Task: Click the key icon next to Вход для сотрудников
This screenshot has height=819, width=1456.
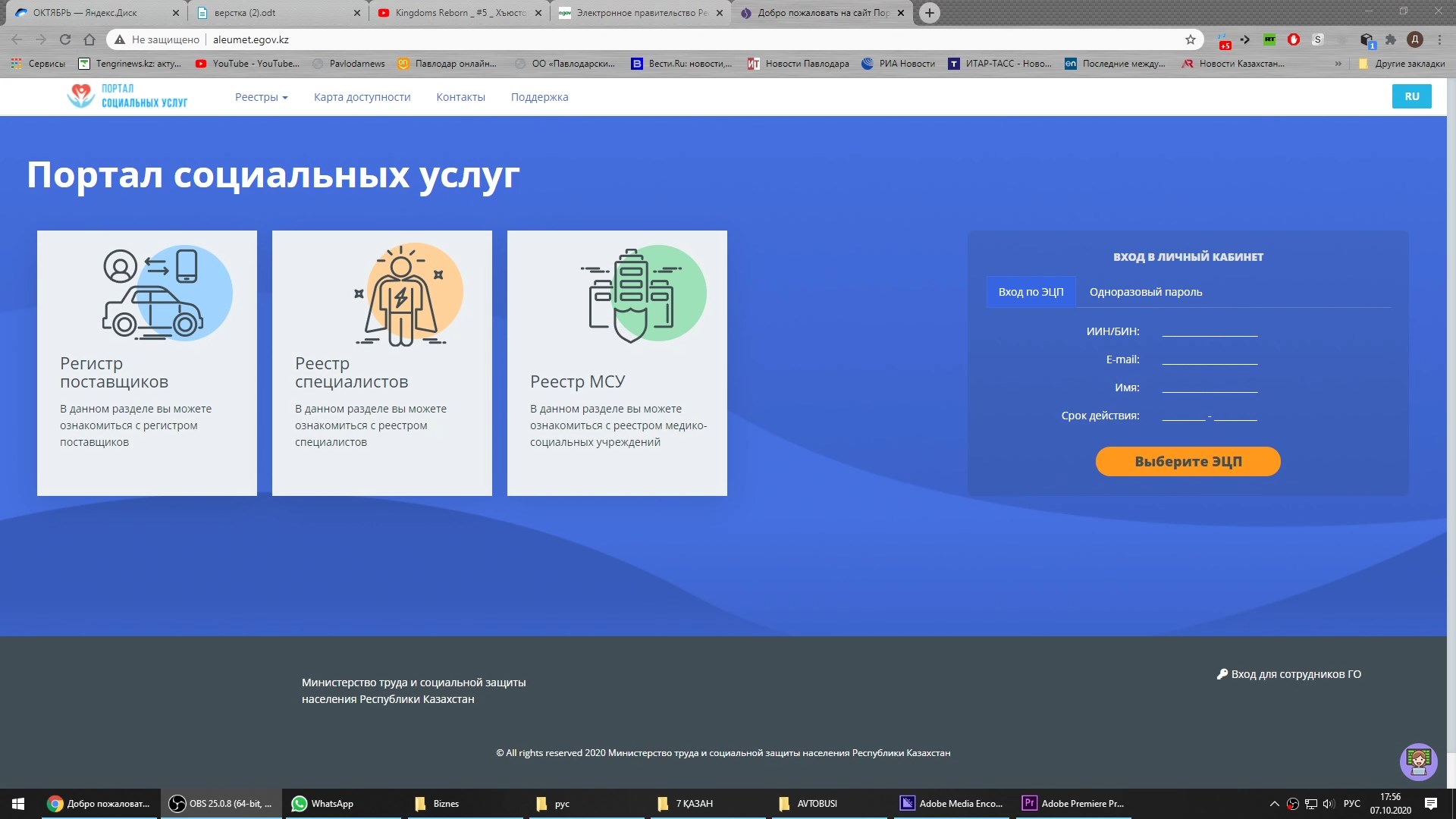Action: coord(1218,674)
